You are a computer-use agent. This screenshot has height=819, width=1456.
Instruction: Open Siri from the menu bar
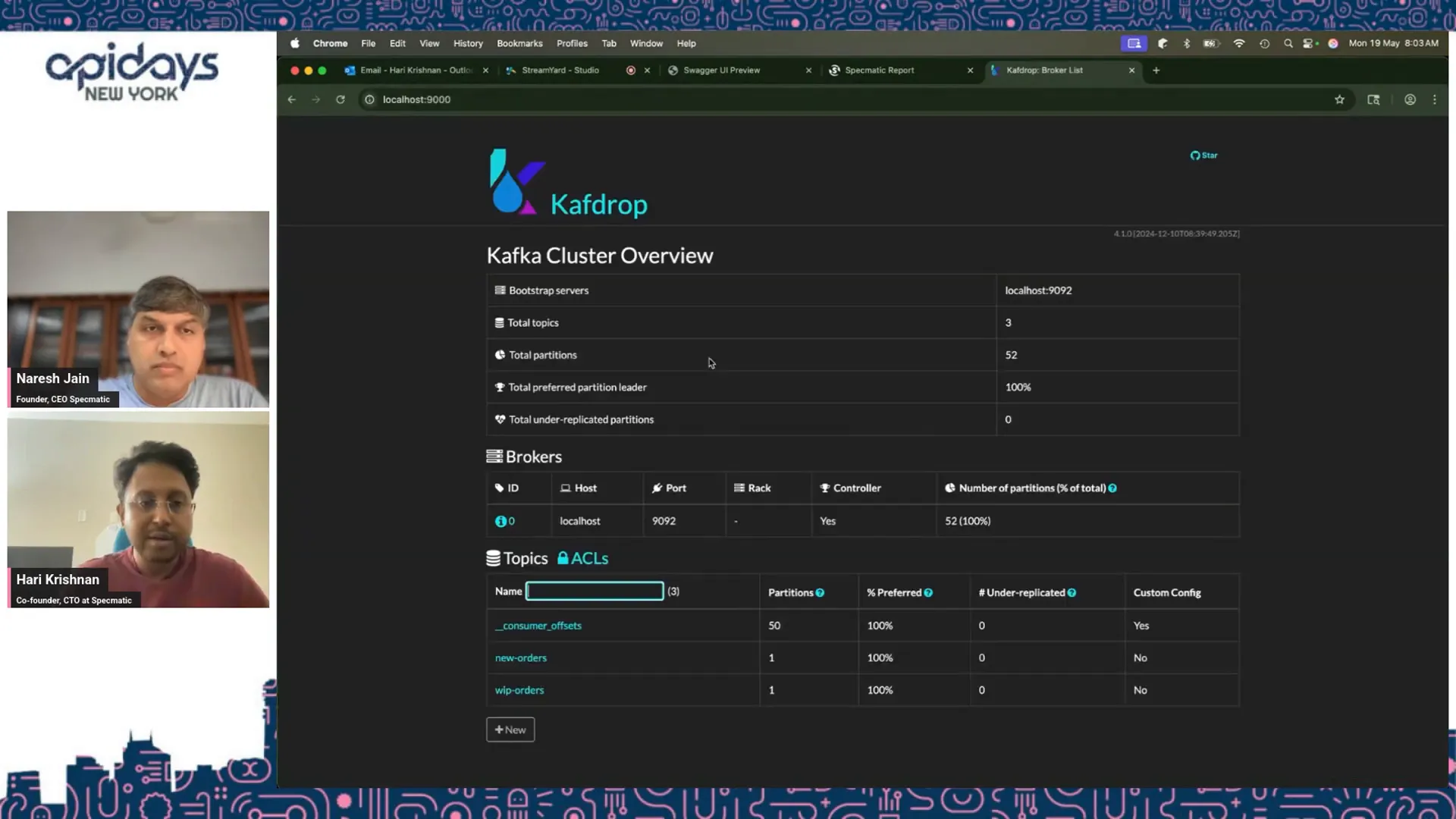pyautogui.click(x=1332, y=43)
